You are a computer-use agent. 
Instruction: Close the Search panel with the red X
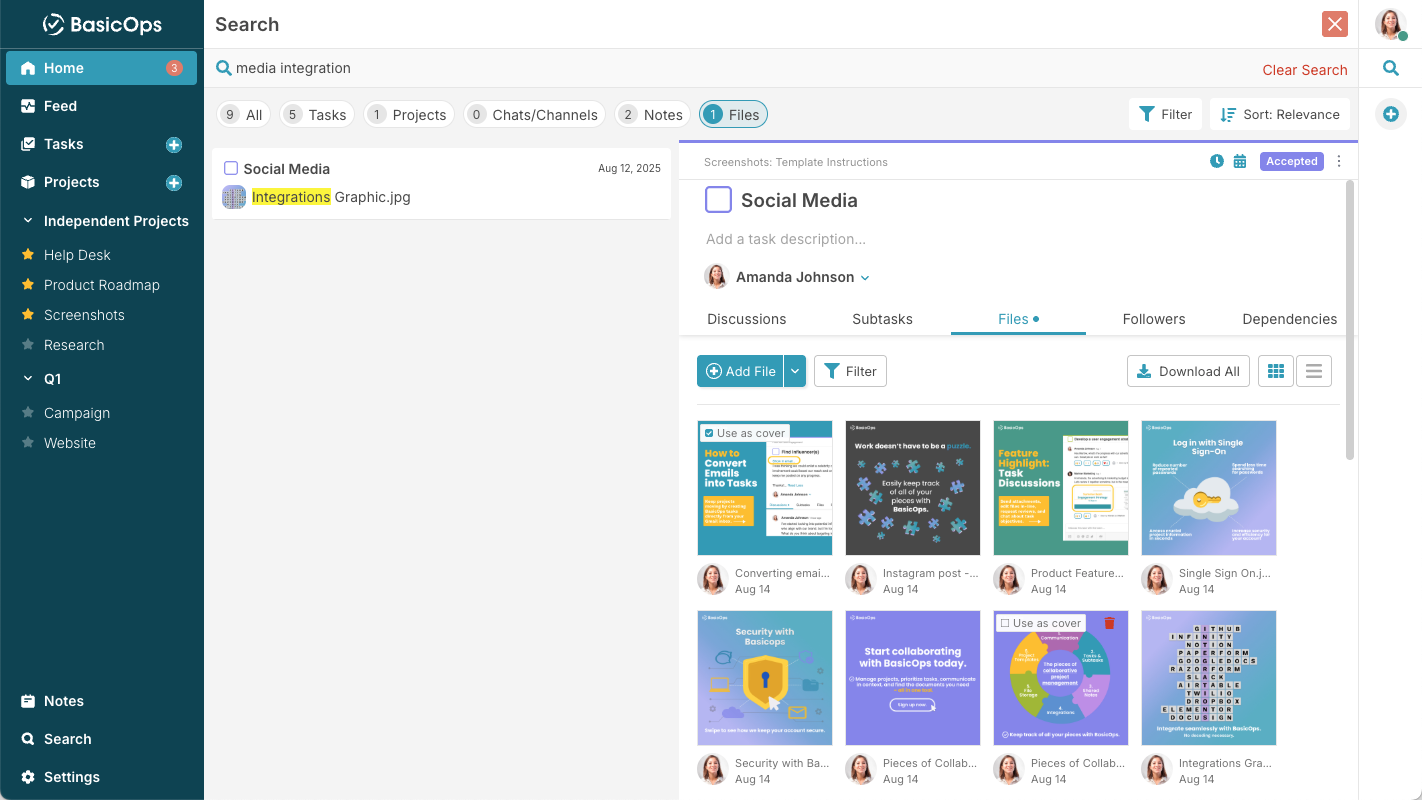[x=1334, y=24]
